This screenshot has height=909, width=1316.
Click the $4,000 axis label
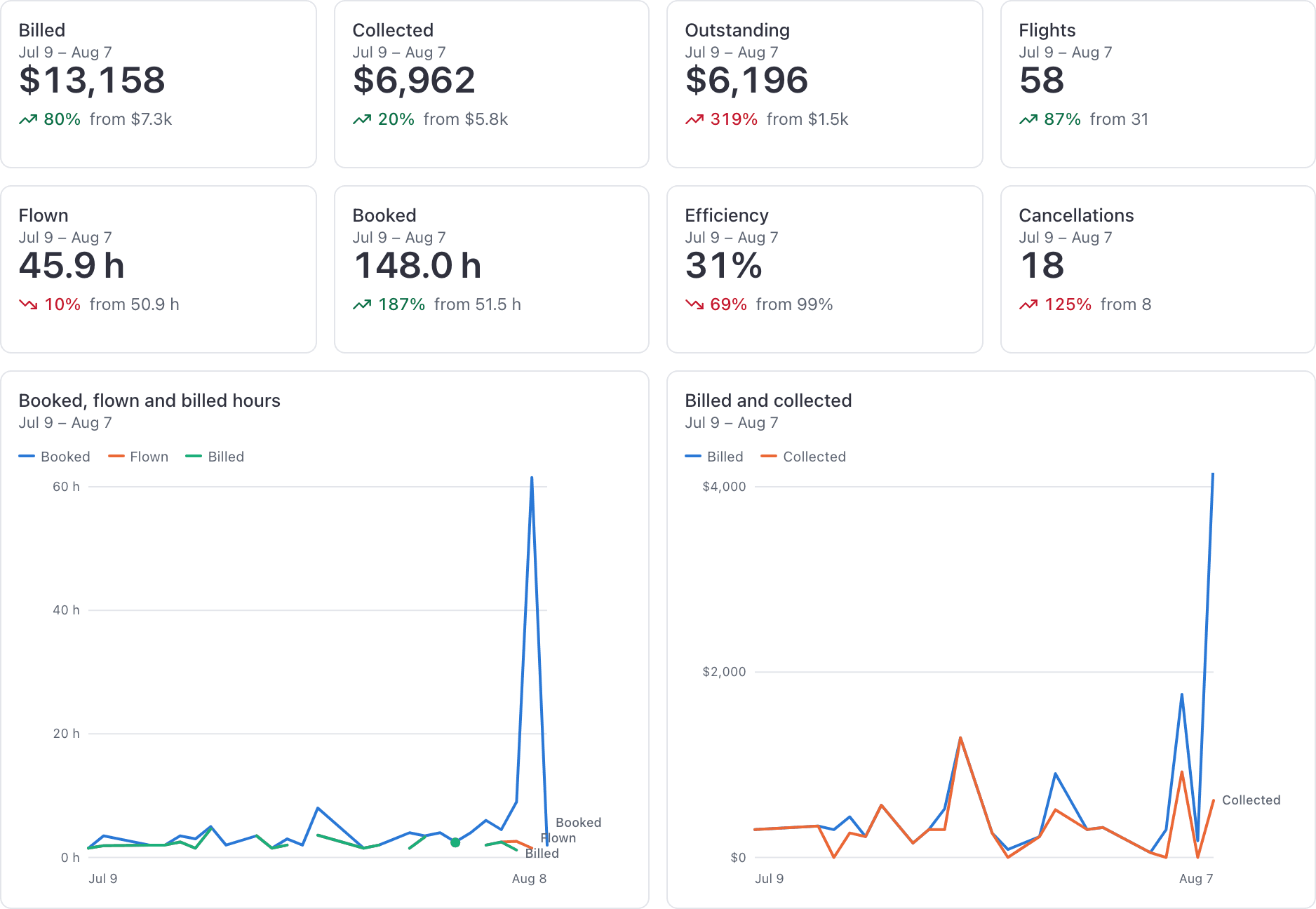(x=724, y=487)
